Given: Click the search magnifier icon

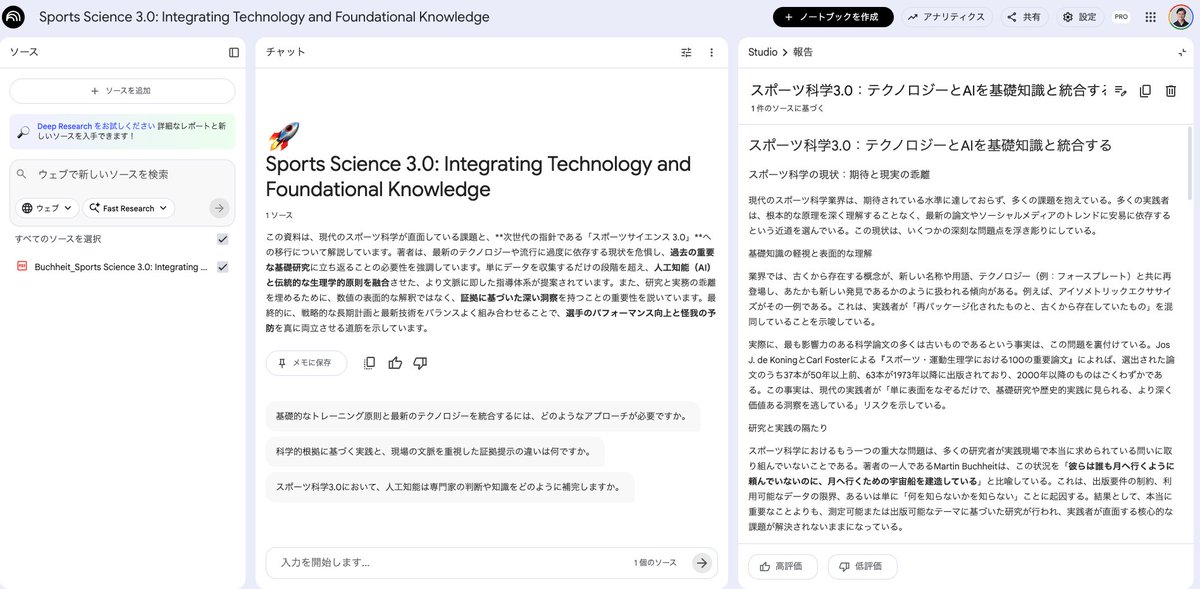Looking at the screenshot, I should click(x=22, y=174).
